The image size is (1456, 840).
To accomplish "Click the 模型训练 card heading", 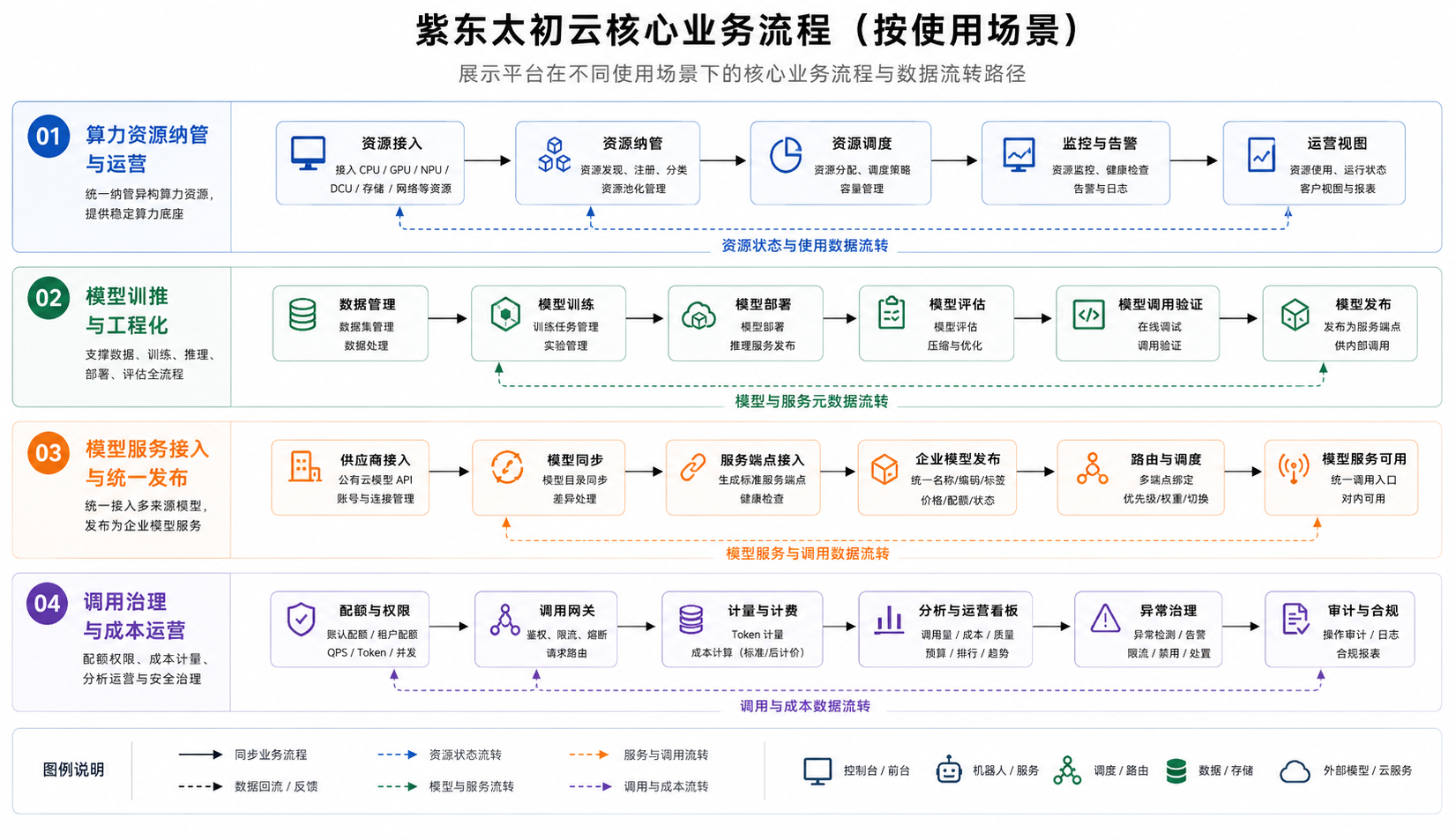I will pos(566,304).
